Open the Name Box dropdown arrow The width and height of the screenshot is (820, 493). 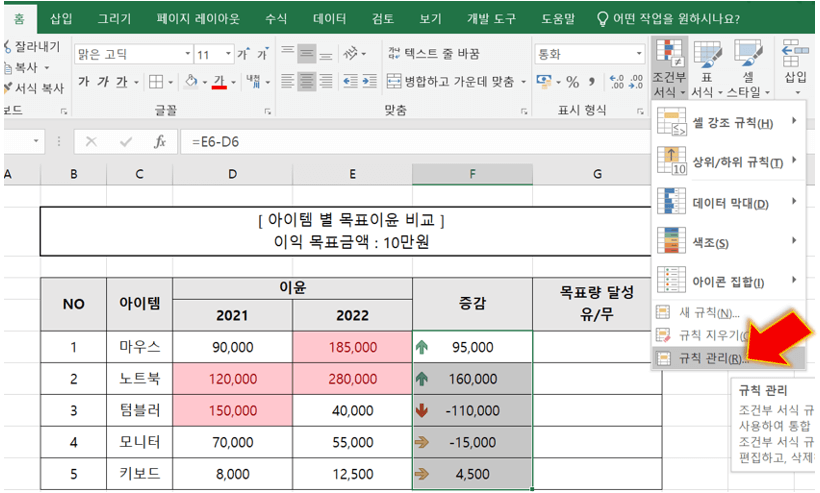tap(36, 141)
